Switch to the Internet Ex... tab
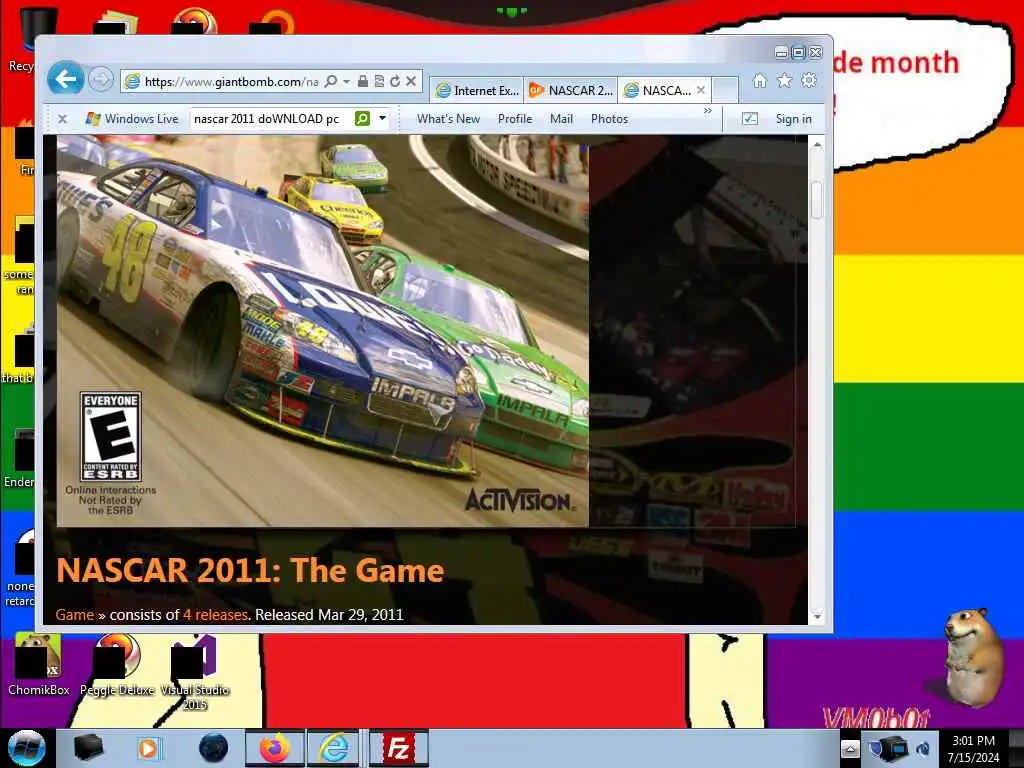The height and width of the screenshot is (768, 1024). coord(477,90)
